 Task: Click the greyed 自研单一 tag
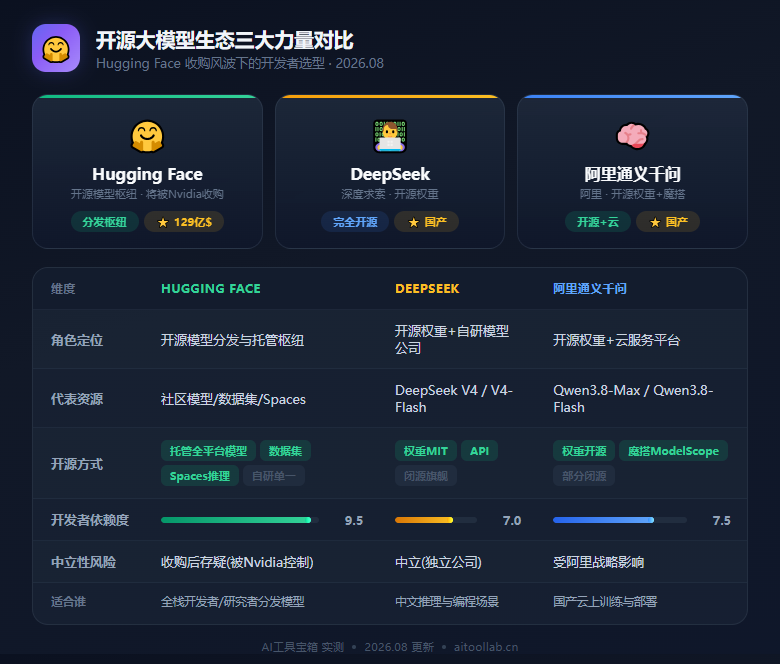pos(274,476)
